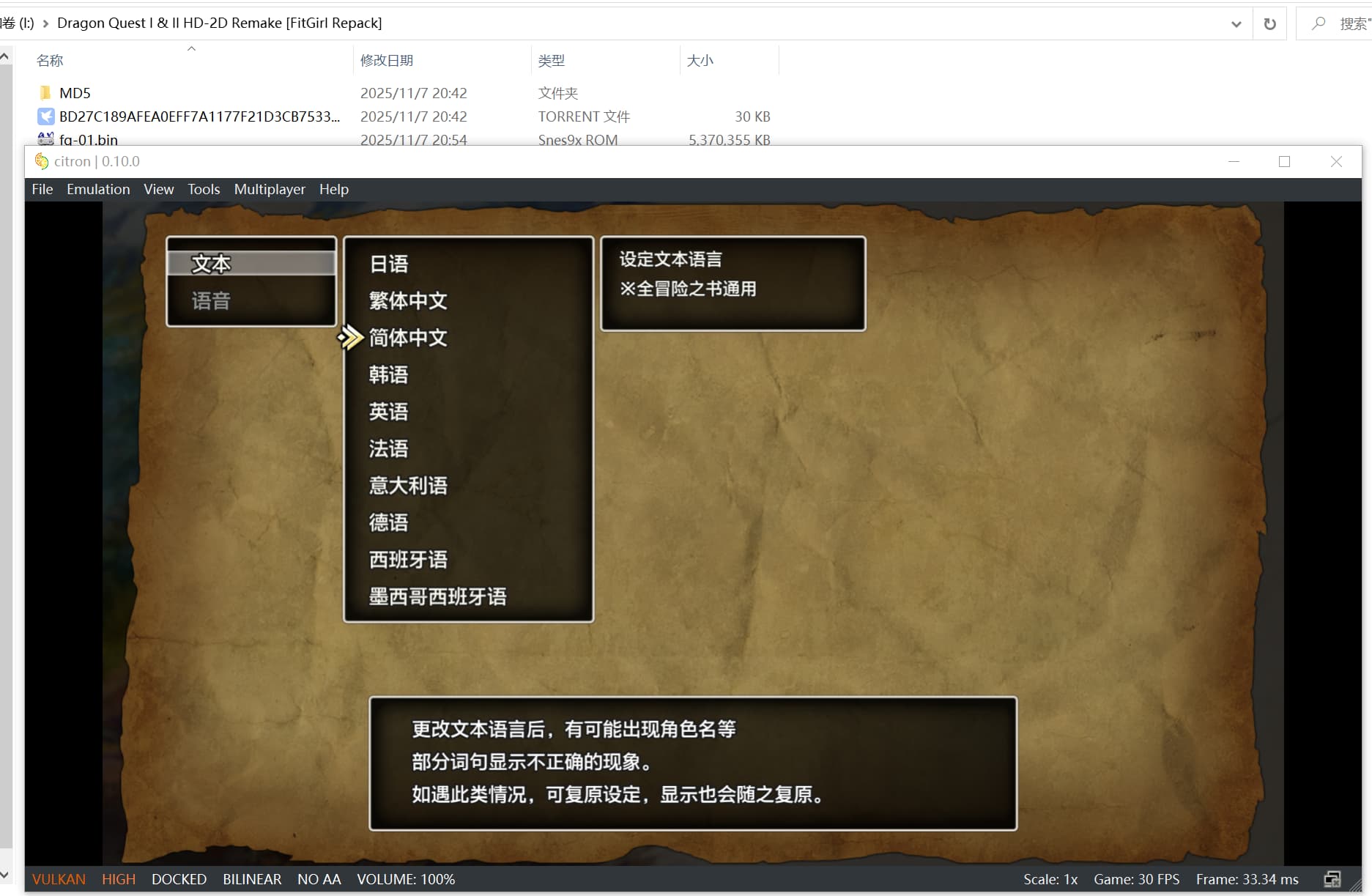Click the VOLUME: 100% status control
This screenshot has height=896, width=1372.
pyautogui.click(x=406, y=879)
